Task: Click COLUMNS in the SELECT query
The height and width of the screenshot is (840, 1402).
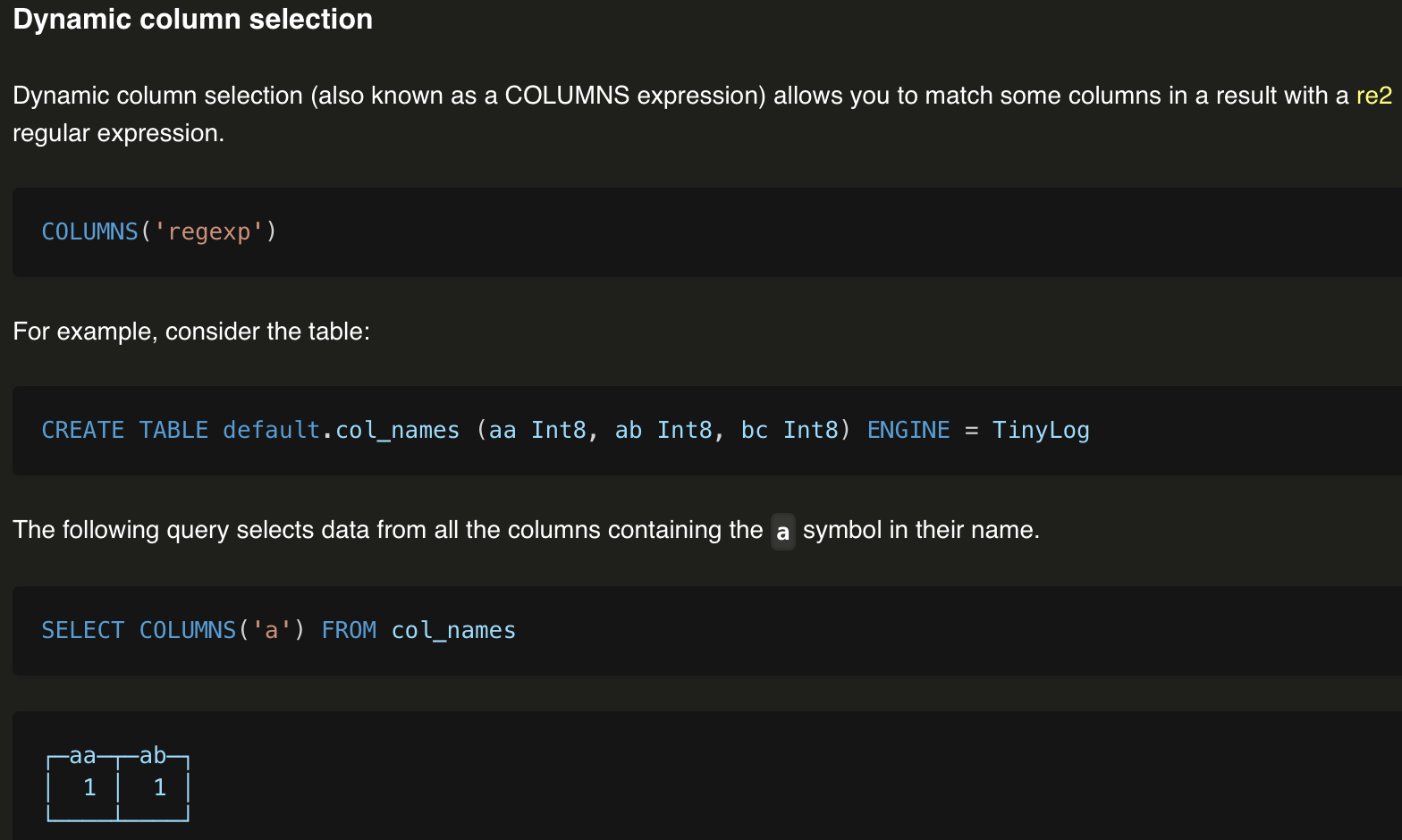Action: point(187,630)
